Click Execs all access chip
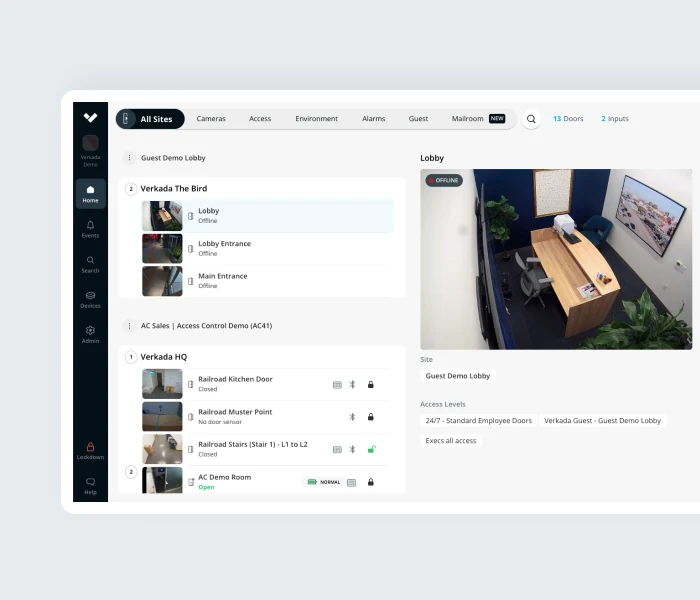The image size is (700, 600). (451, 441)
